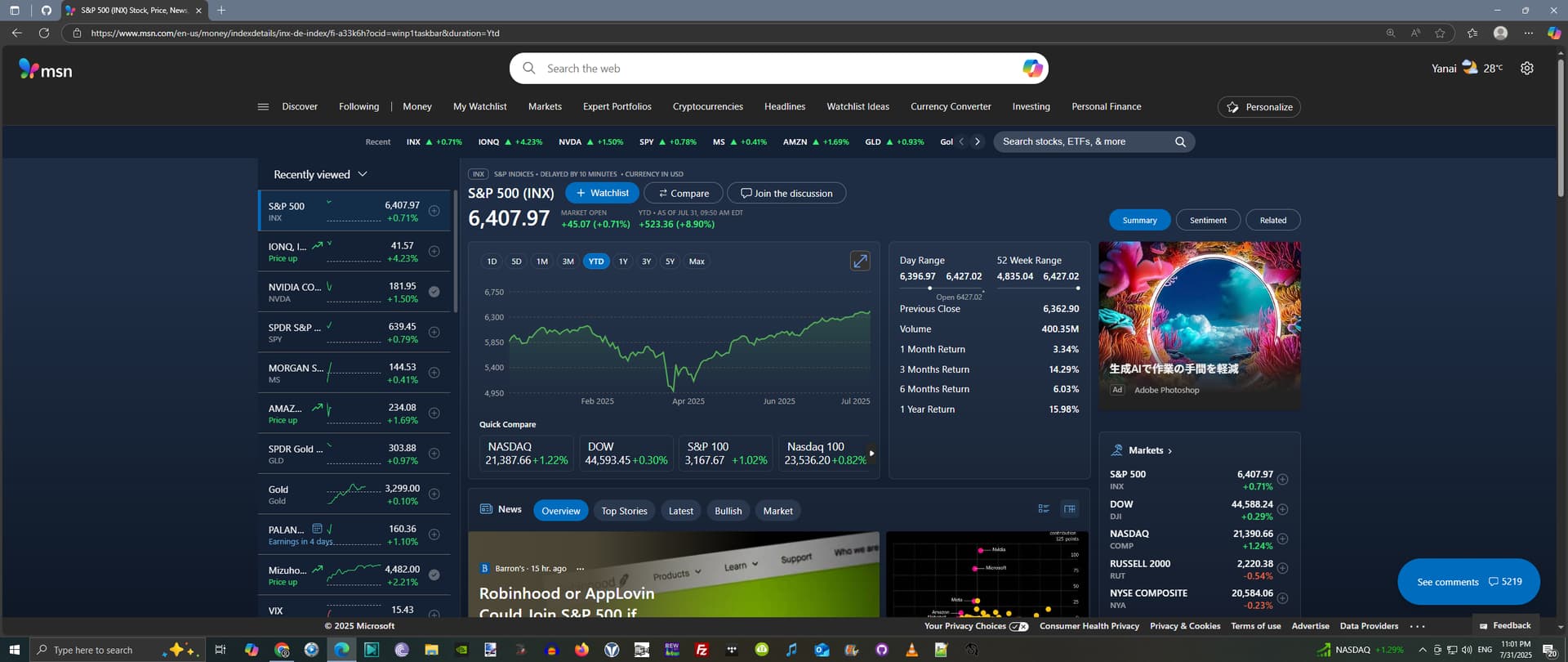Go to My Watchlist tab
1568x662 pixels.
tap(479, 107)
